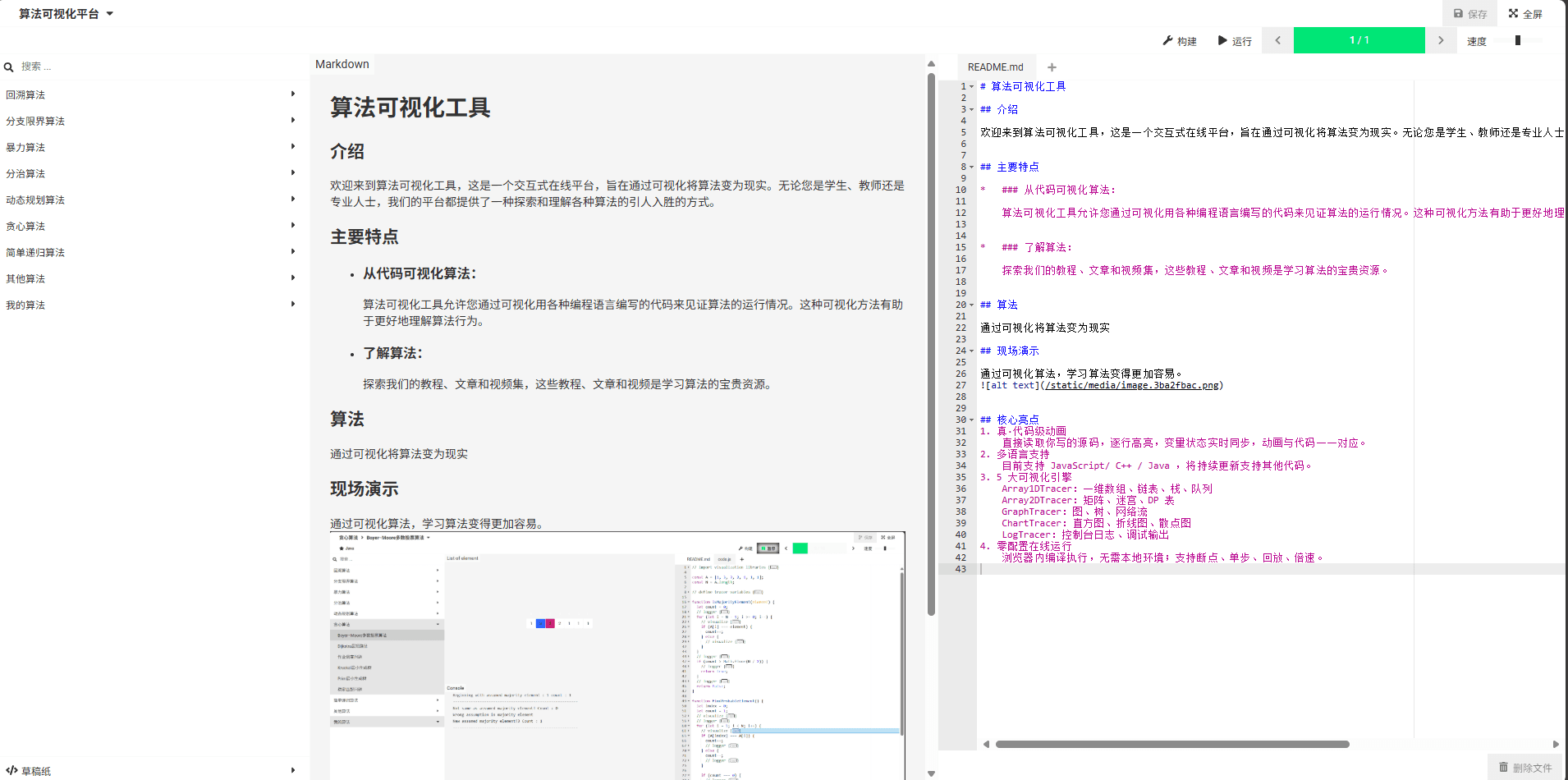This screenshot has width=1568, height=780.
Task: Collapse the line 8 heading fold arrow
Action: pos(972,167)
